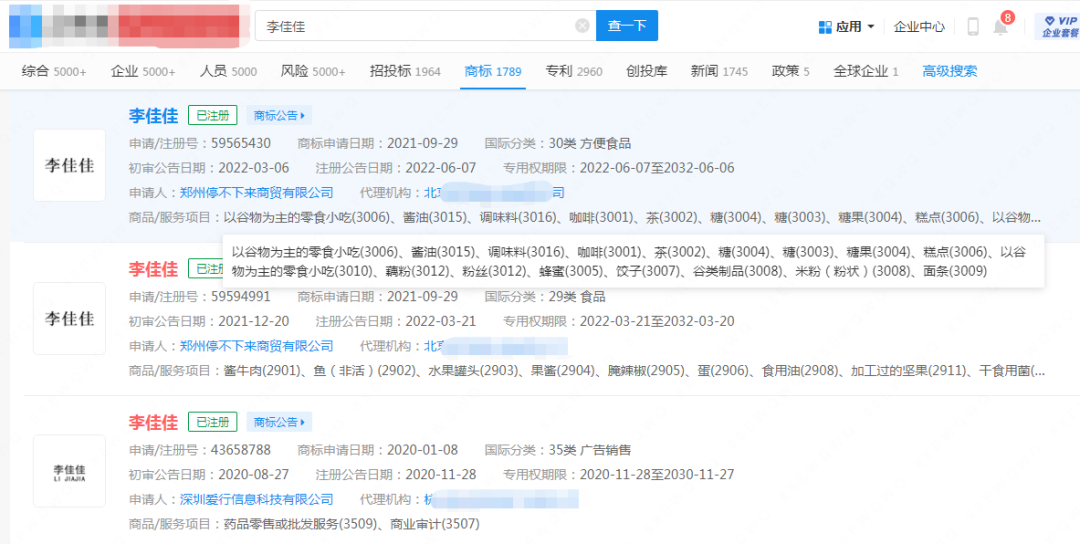
Task: Open 高级搜索 advanced search
Action: [950, 71]
